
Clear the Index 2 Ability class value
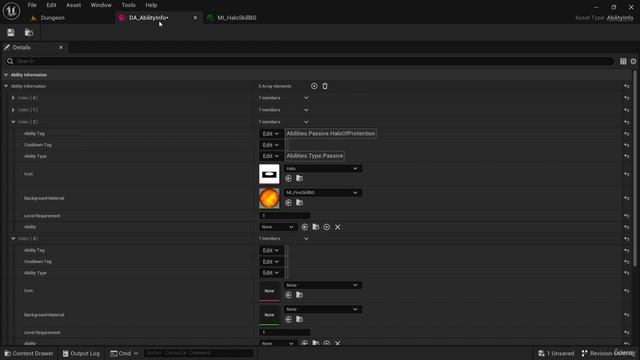pyautogui.click(x=338, y=227)
